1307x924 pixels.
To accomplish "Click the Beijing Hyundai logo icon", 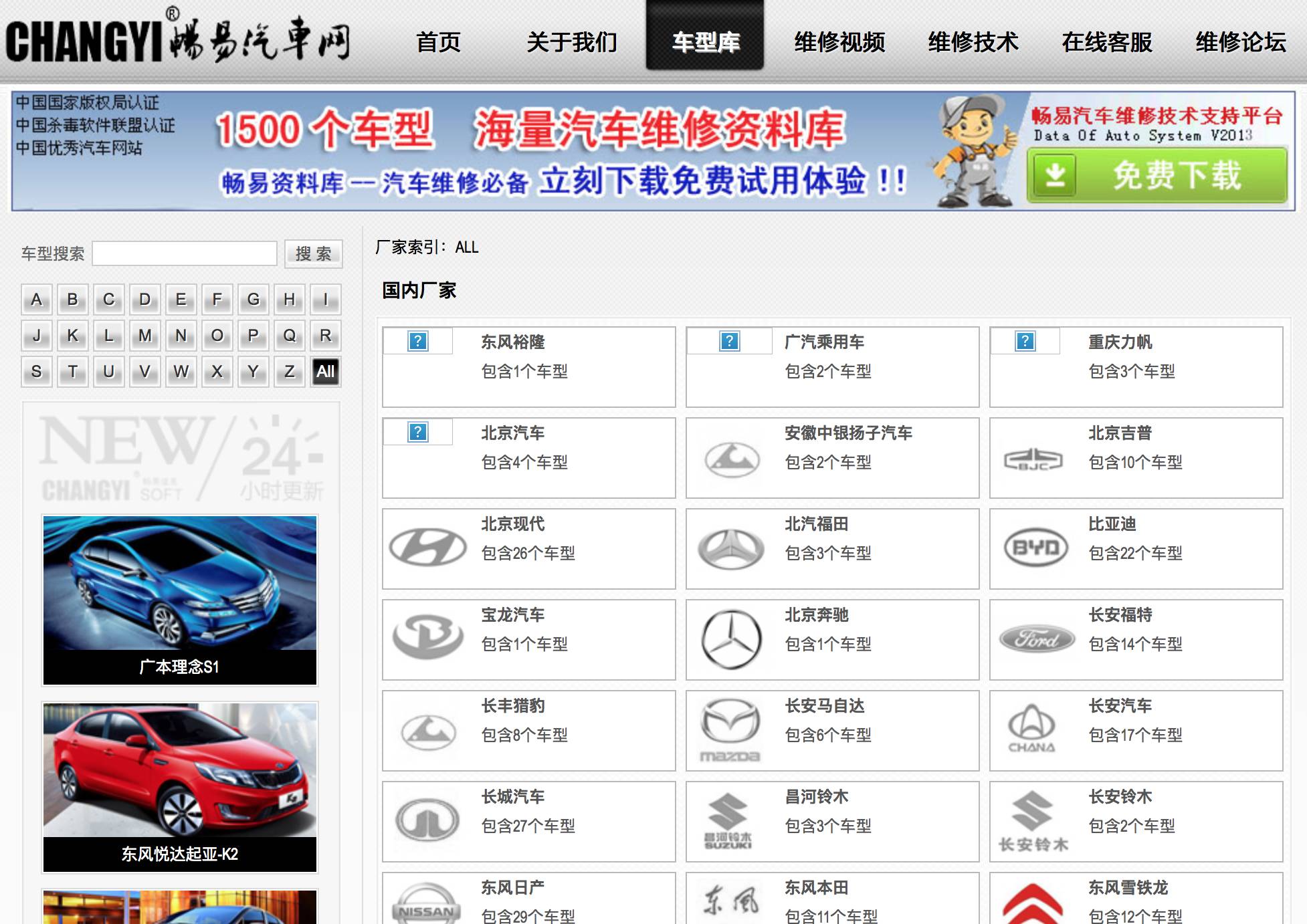I will [x=427, y=548].
